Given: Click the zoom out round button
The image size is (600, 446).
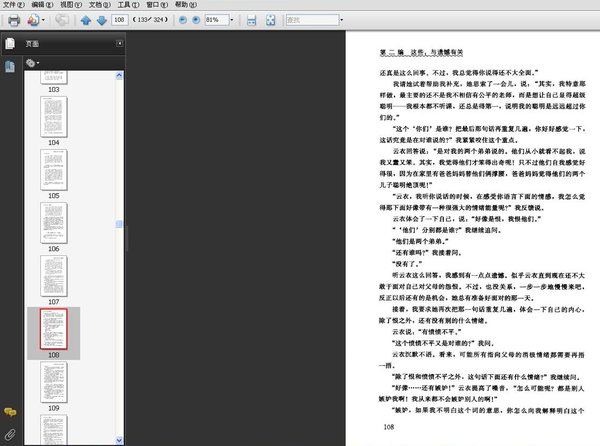Looking at the screenshot, I should pyautogui.click(x=183, y=20).
